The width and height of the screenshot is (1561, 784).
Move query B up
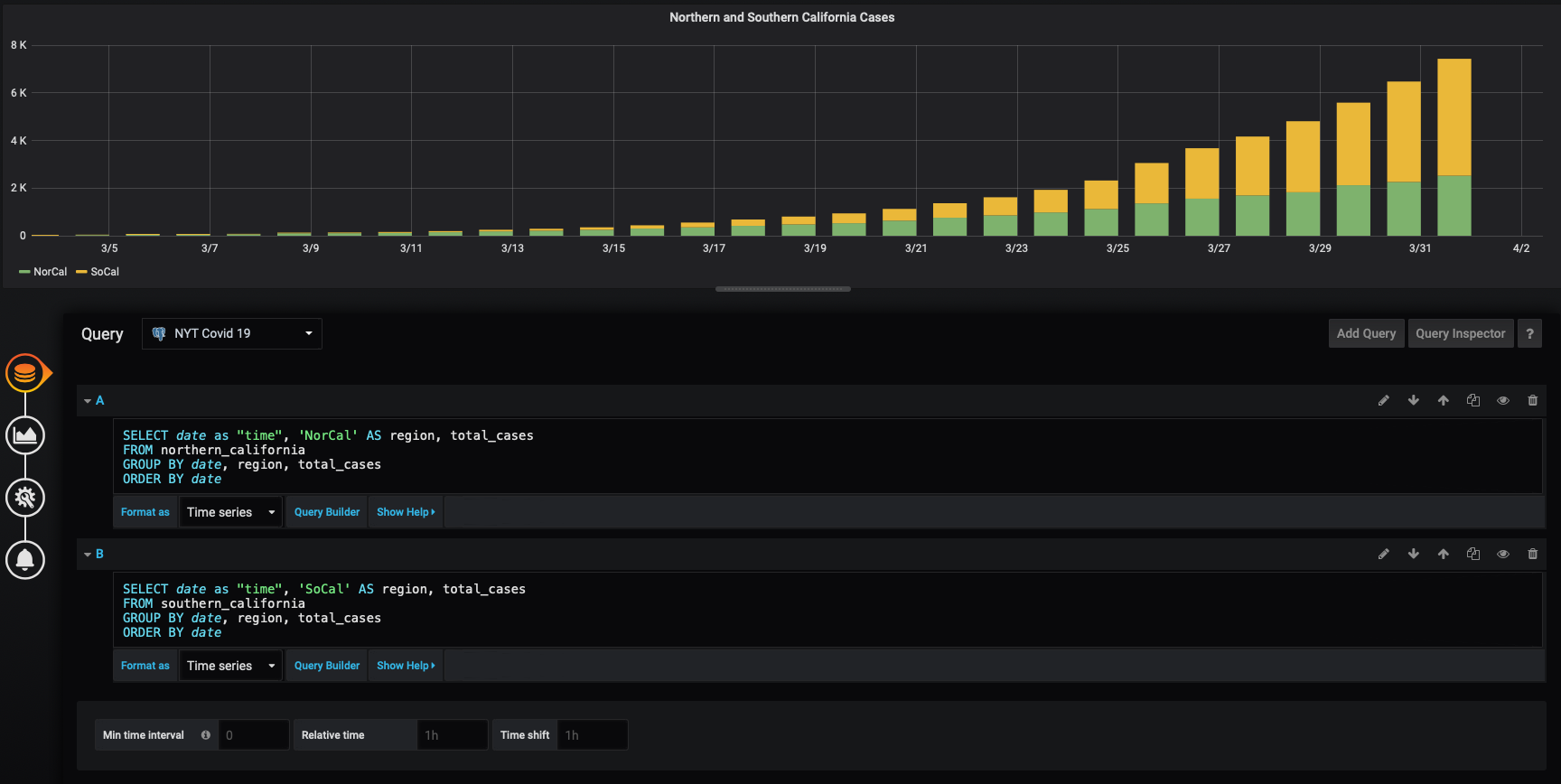[1444, 554]
